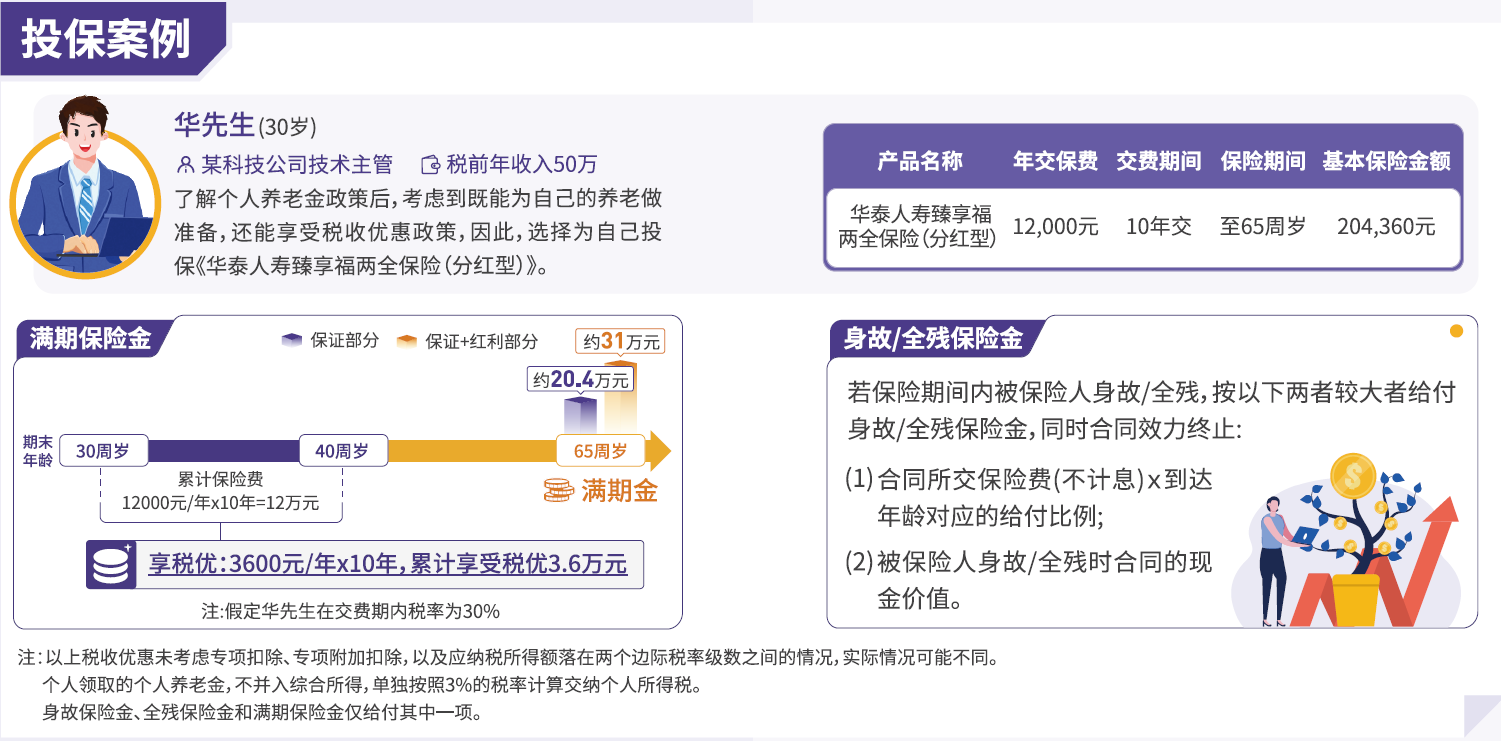Click the 12,000元 premium cell
The height and width of the screenshot is (741, 1501).
1055,227
